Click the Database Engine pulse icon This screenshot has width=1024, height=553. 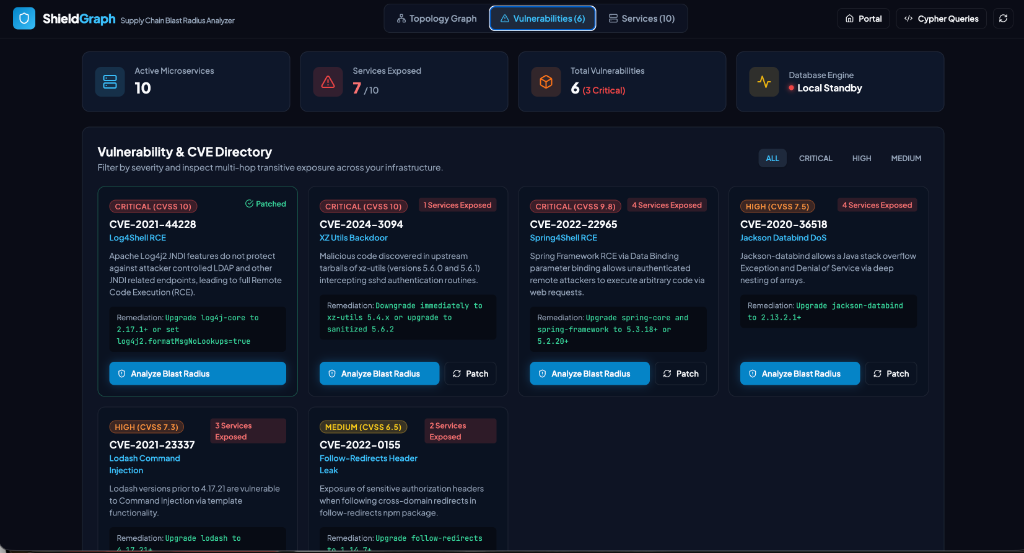[x=764, y=82]
